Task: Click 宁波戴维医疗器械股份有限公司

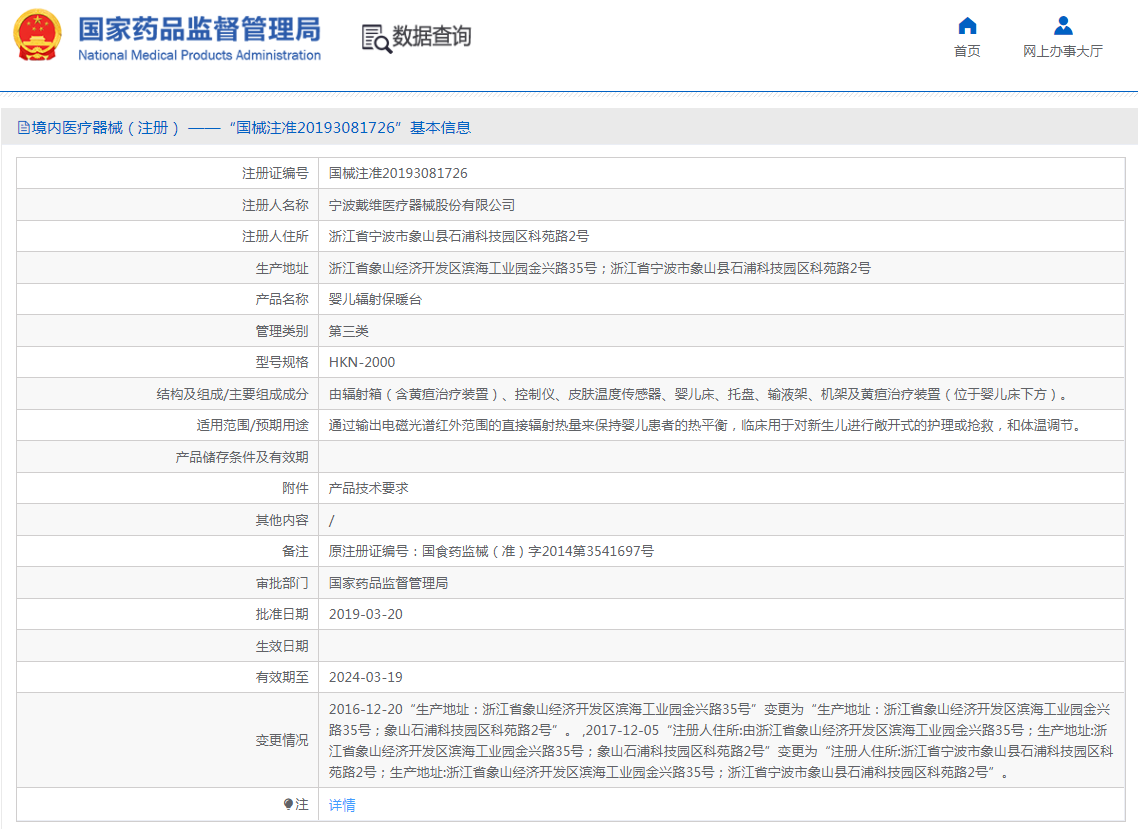Action: pos(422,205)
